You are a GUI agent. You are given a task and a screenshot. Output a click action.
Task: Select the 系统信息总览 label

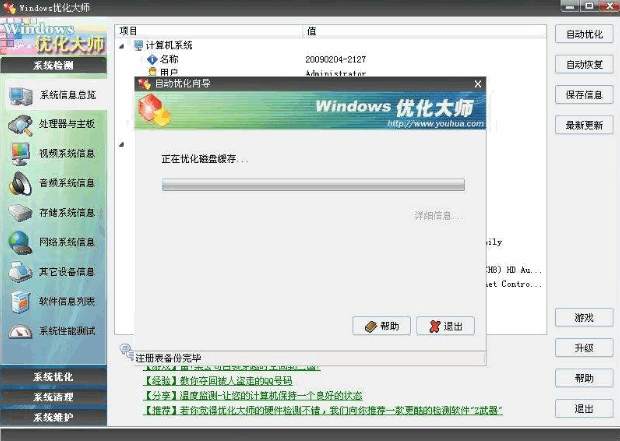pos(68,95)
